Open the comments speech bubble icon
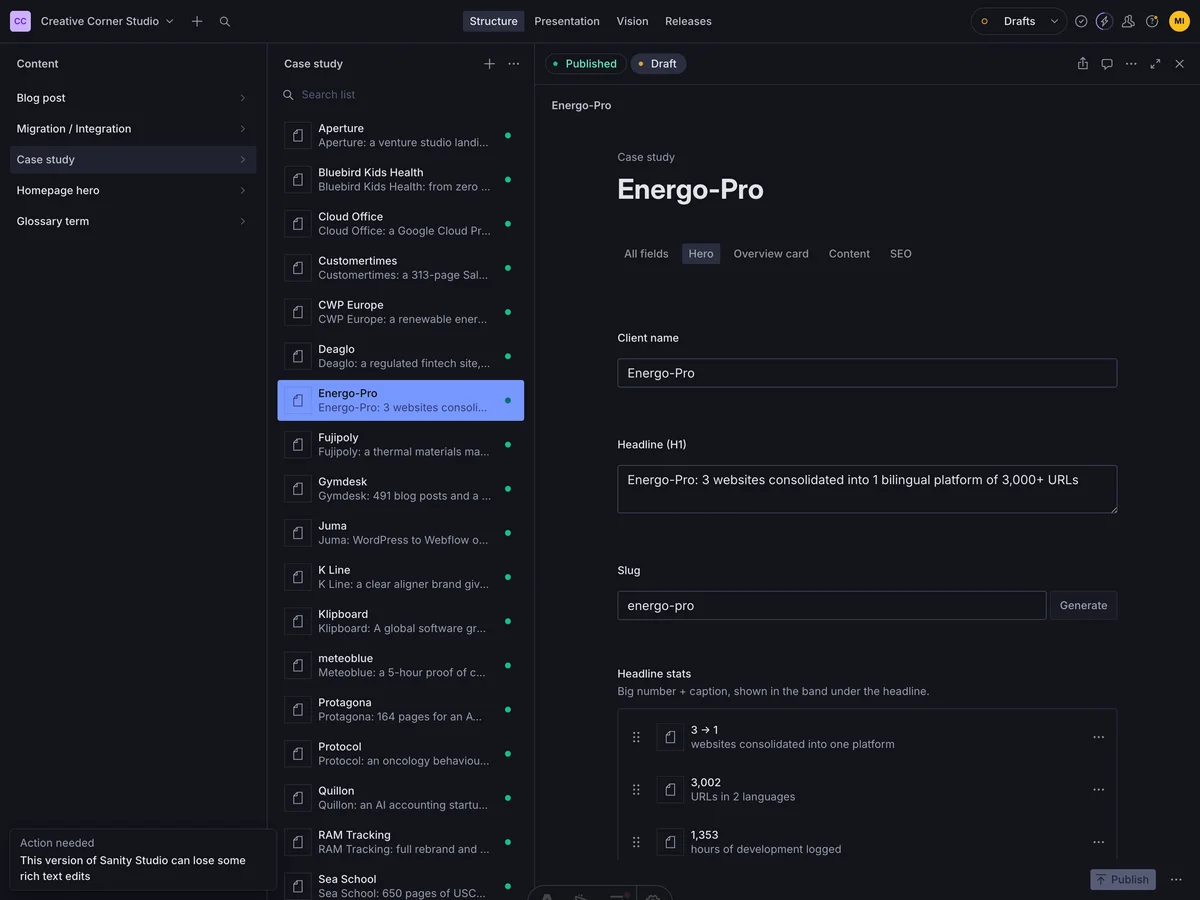The height and width of the screenshot is (900, 1200). pos(1107,64)
